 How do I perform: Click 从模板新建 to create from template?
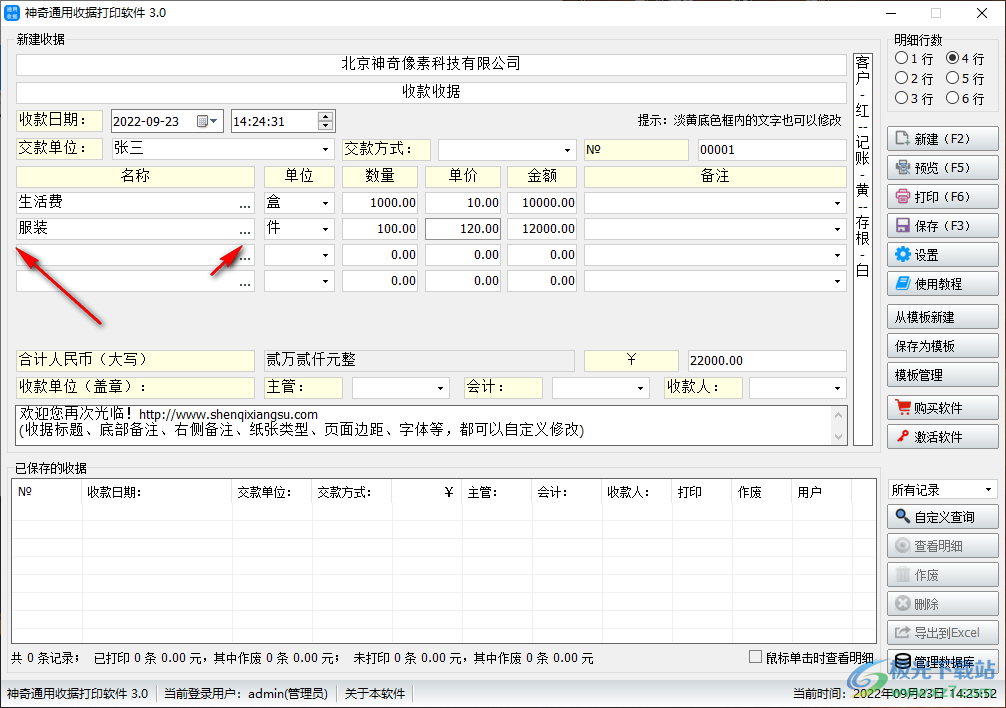pos(941,316)
